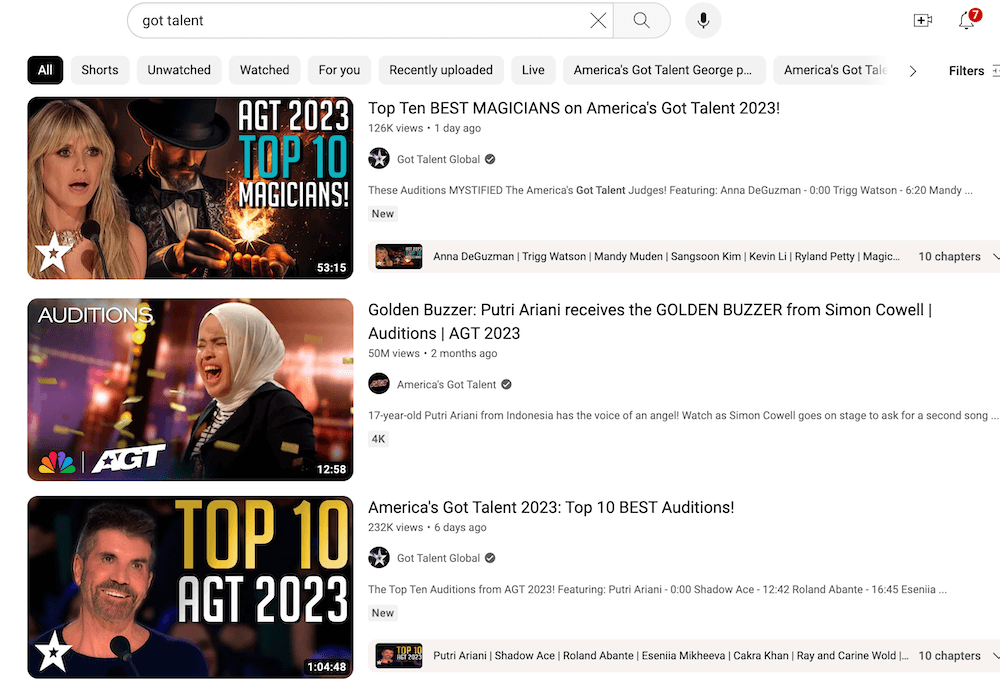Visit Got Talent Global channel name under Top 10 Auditions

pos(438,558)
